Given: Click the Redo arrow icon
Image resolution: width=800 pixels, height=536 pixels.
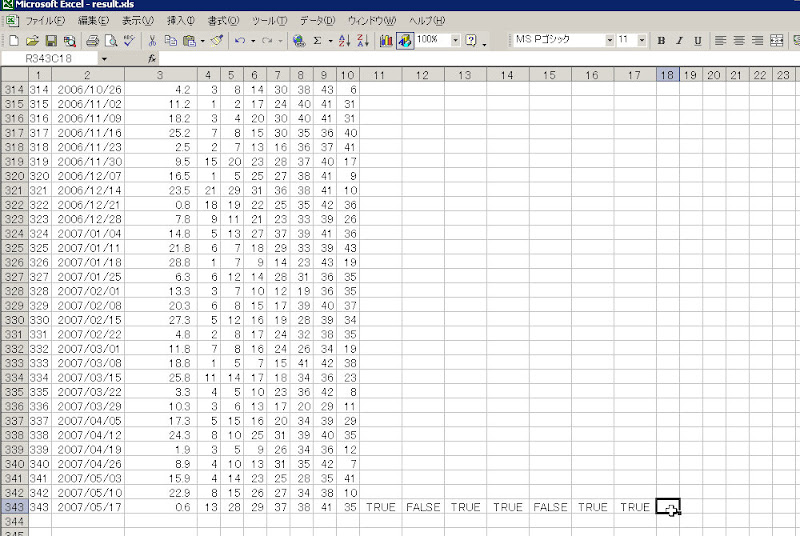Looking at the screenshot, I should click(x=267, y=40).
